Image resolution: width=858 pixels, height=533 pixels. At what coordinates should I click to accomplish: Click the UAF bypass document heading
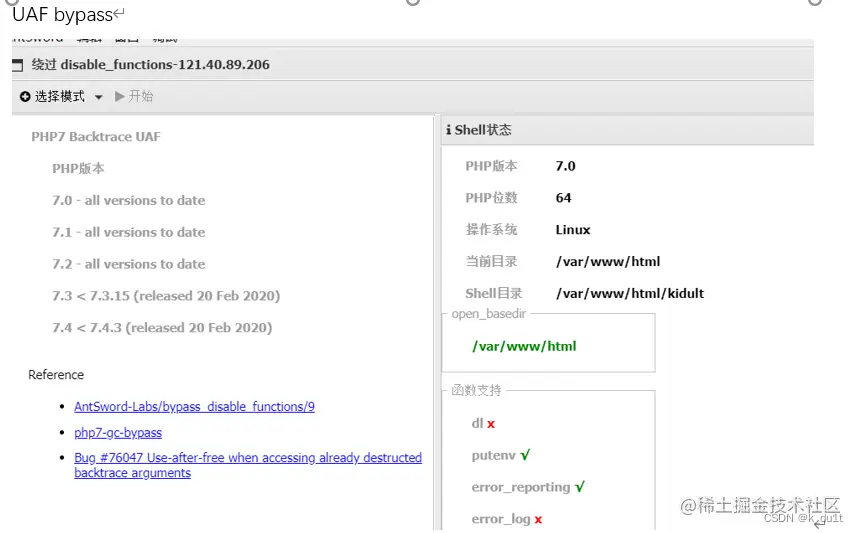[x=62, y=15]
